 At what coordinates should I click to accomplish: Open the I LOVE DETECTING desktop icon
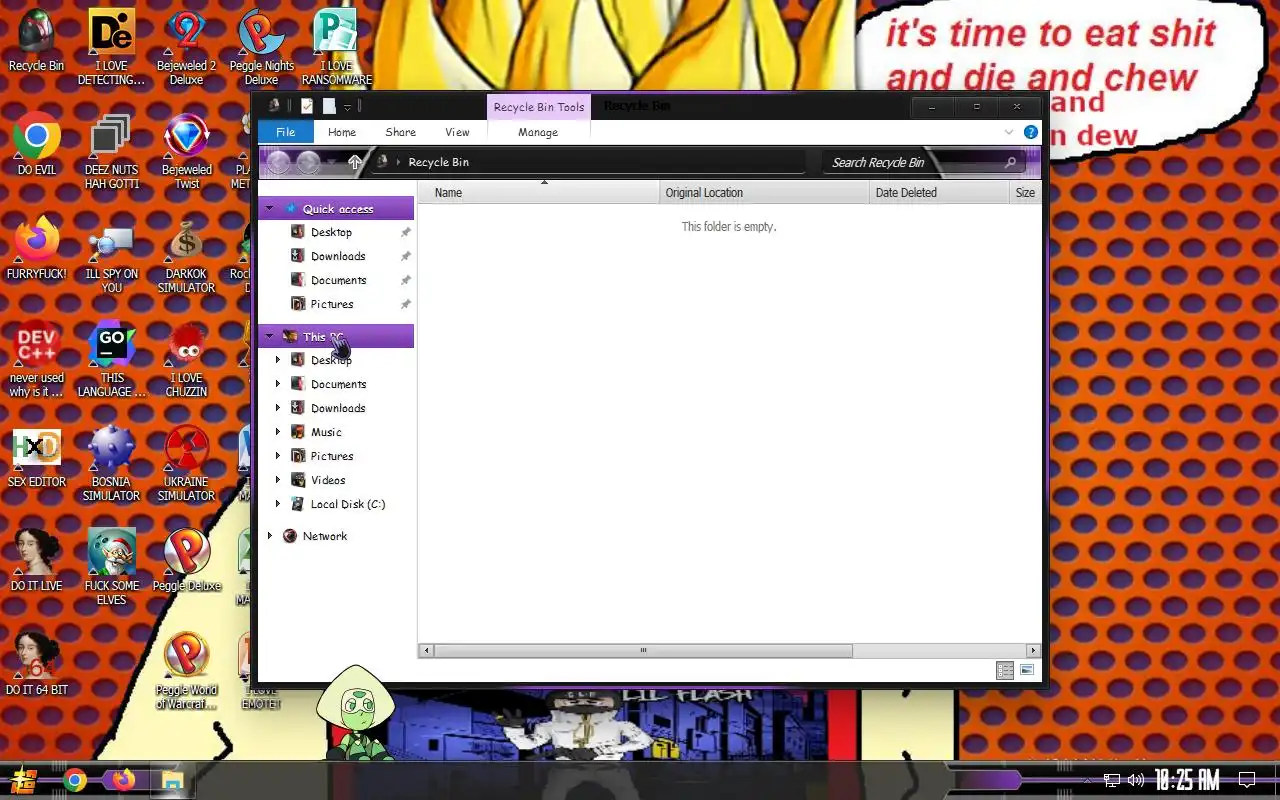coord(111,46)
